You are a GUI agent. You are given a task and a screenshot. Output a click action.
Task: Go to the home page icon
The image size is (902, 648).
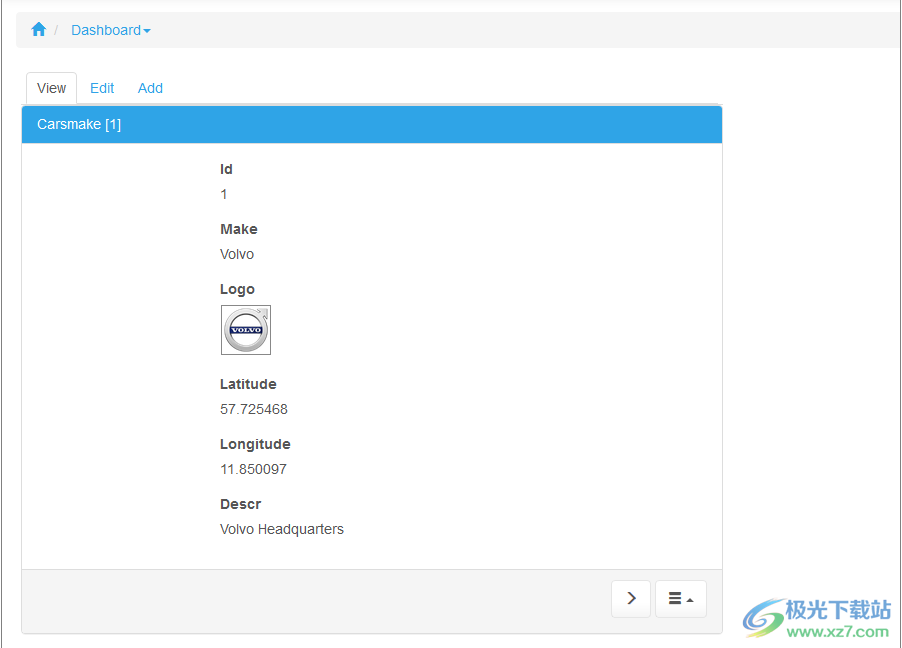39,30
